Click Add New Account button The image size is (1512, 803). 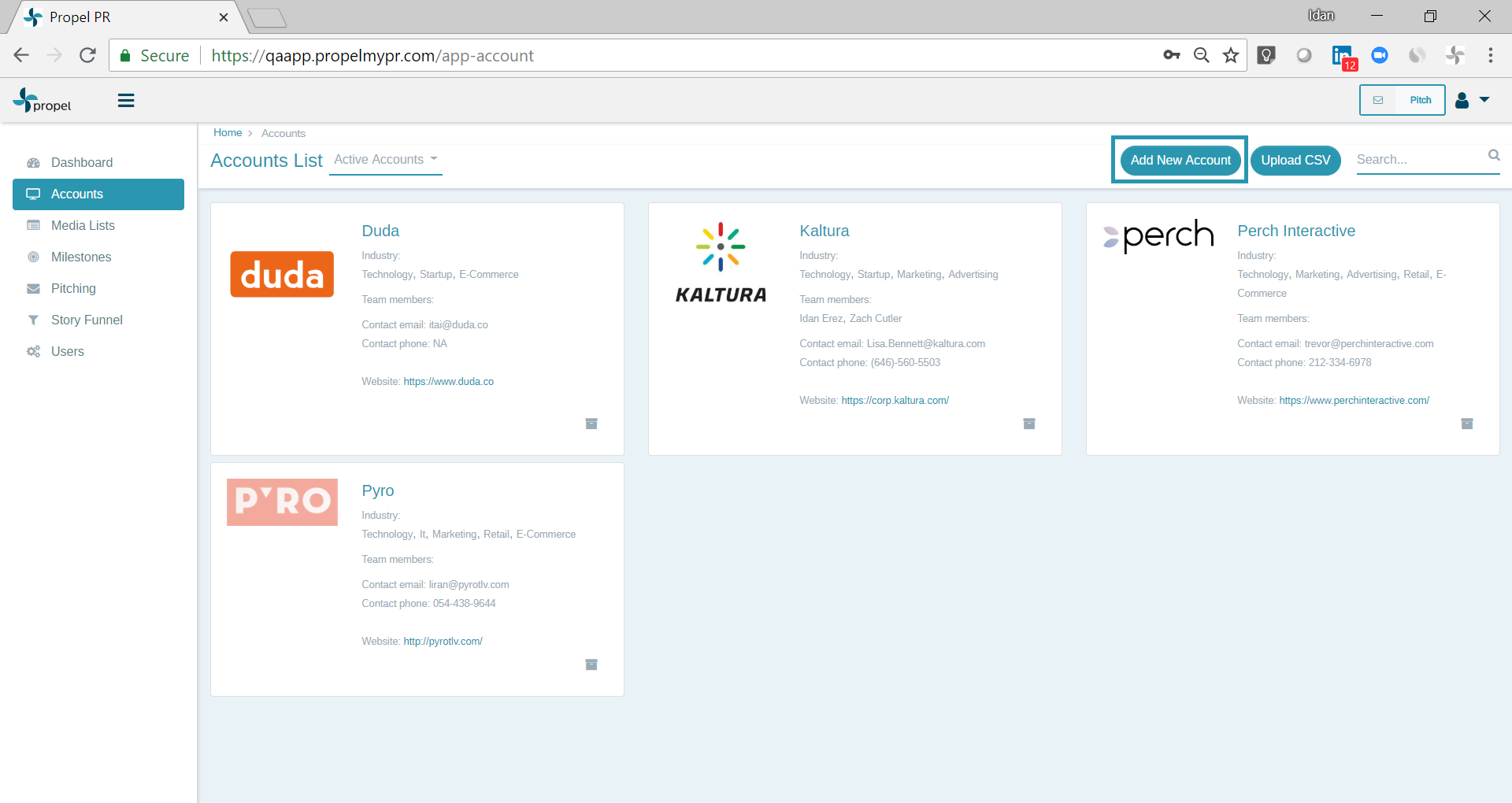(1180, 160)
